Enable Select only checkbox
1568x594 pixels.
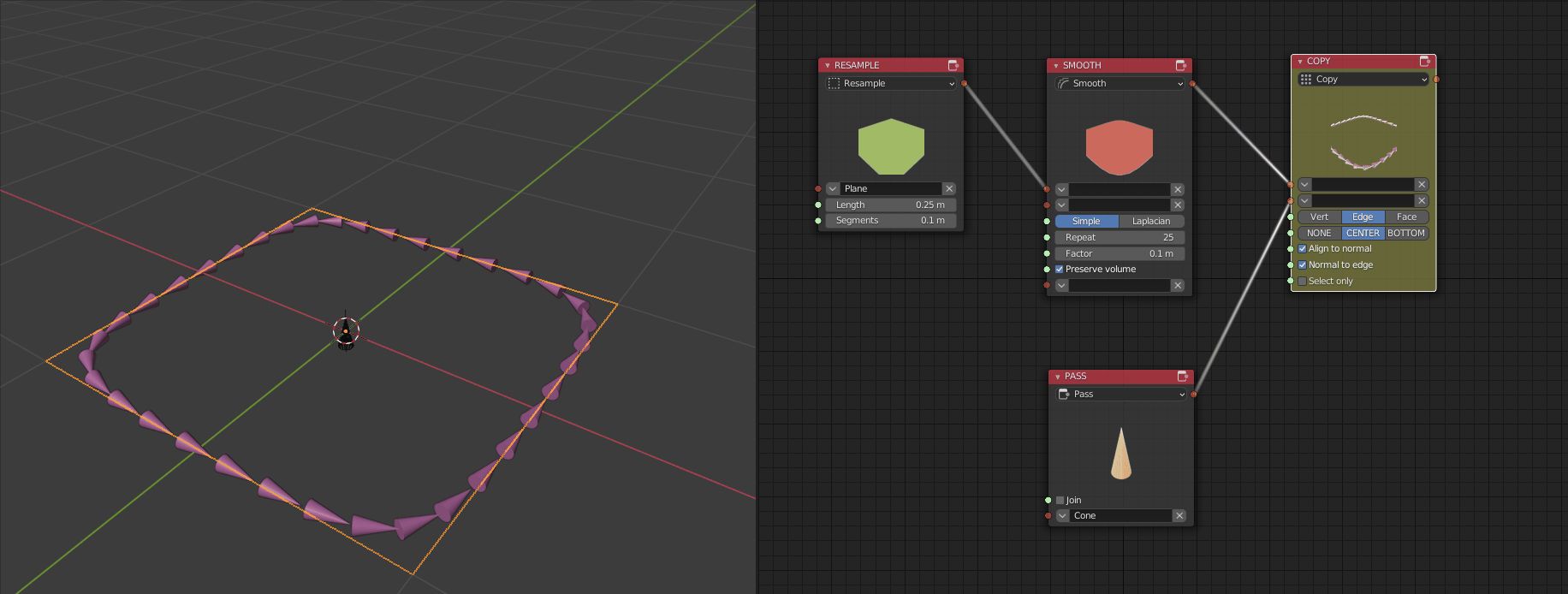(x=1303, y=281)
